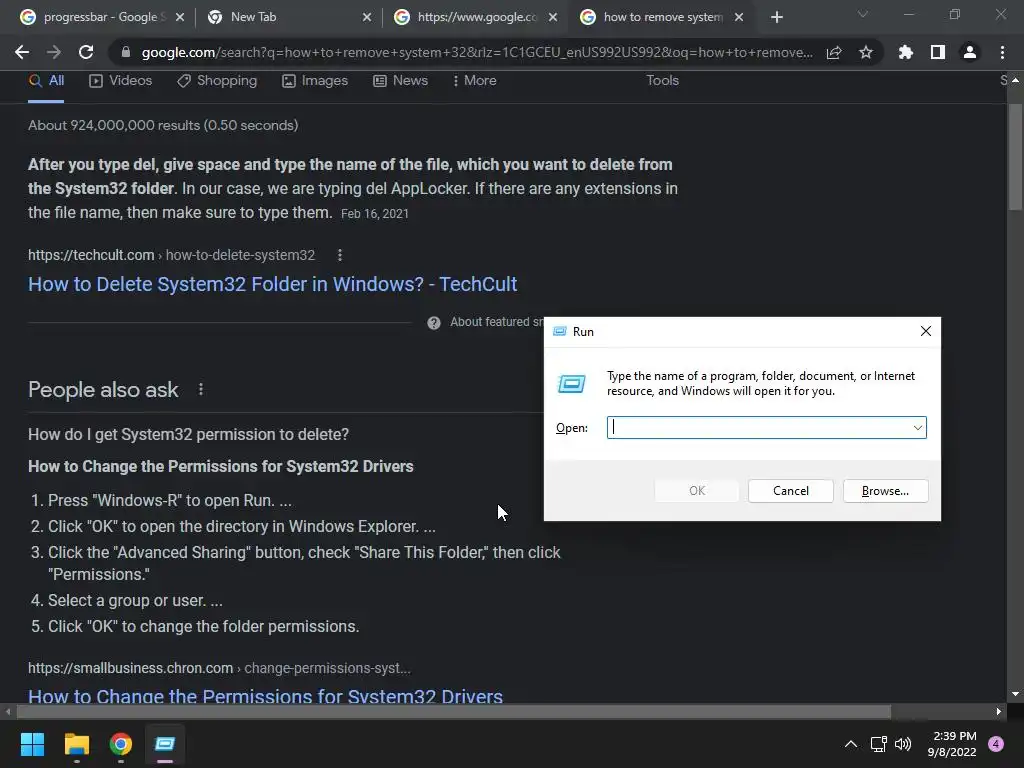This screenshot has height=768, width=1024.
Task: Click the Run taskbar icon
Action: coord(165,744)
